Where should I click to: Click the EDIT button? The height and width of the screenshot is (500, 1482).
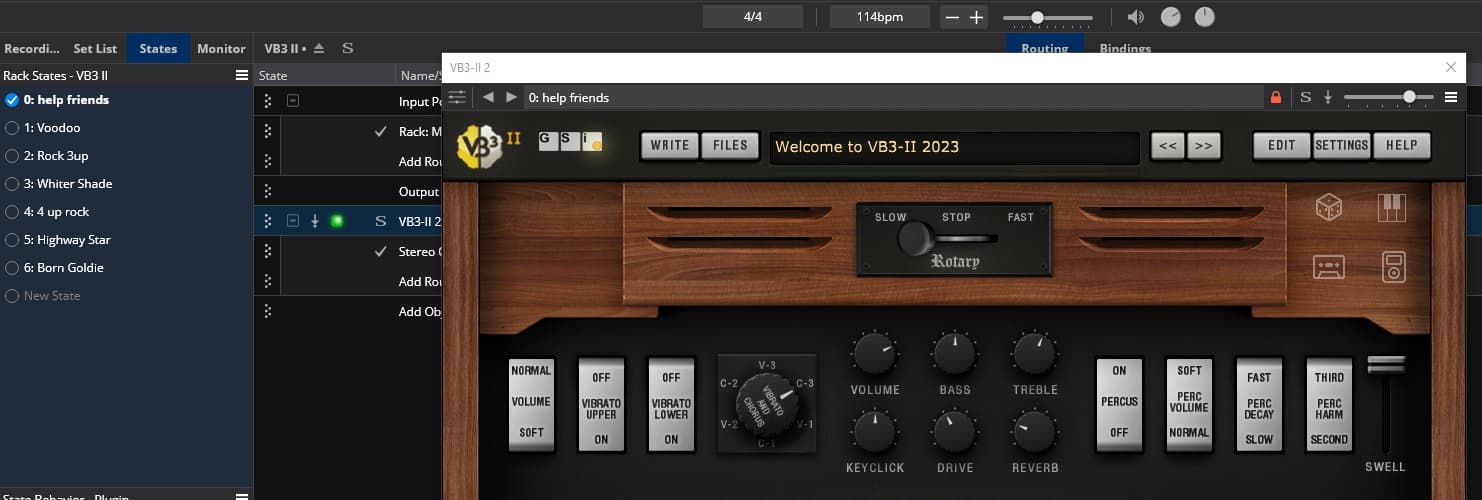tap(1282, 145)
